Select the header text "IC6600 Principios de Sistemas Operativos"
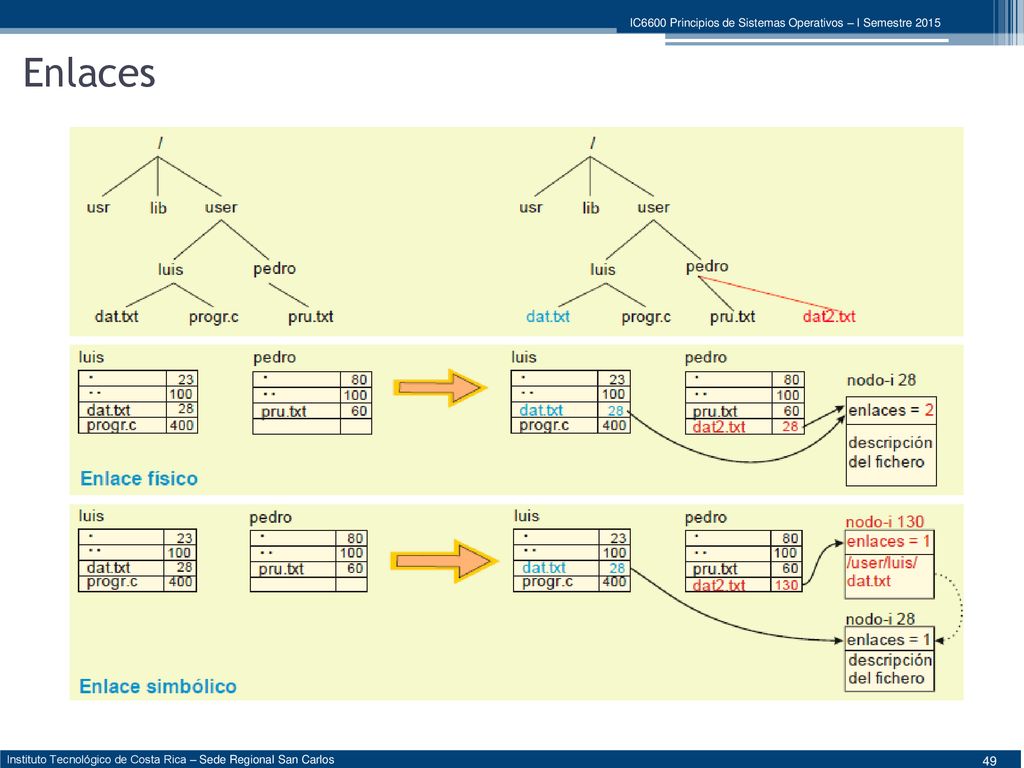Screen dimensions: 1024x768 click(x=737, y=23)
